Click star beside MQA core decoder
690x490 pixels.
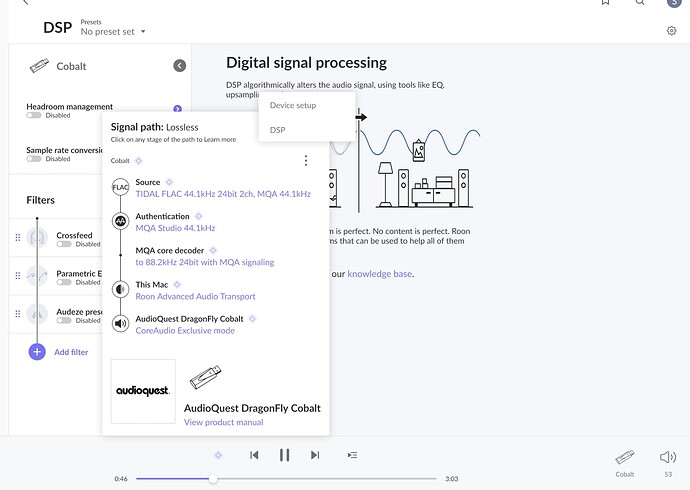pos(213,251)
